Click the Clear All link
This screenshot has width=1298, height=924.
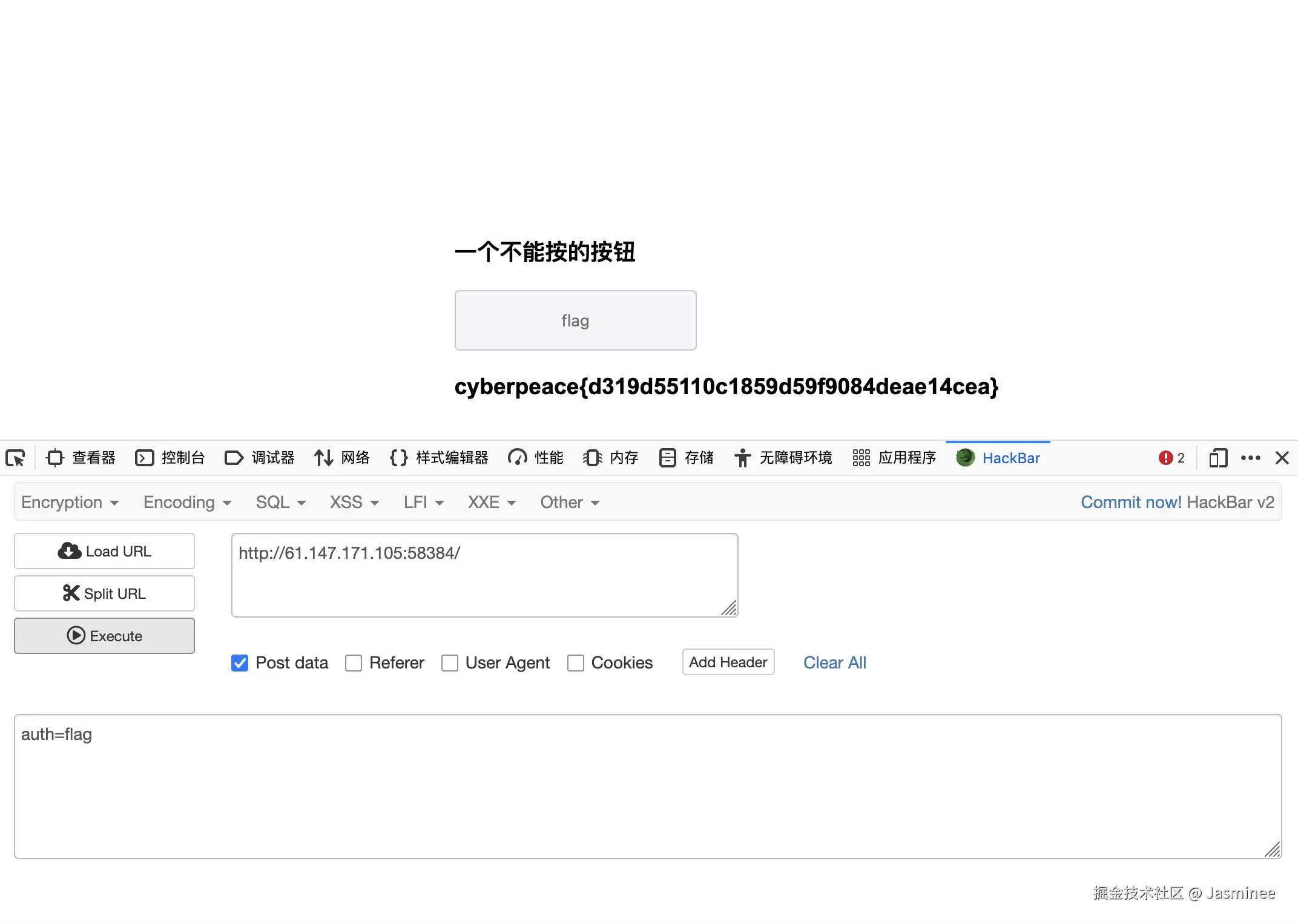point(834,663)
